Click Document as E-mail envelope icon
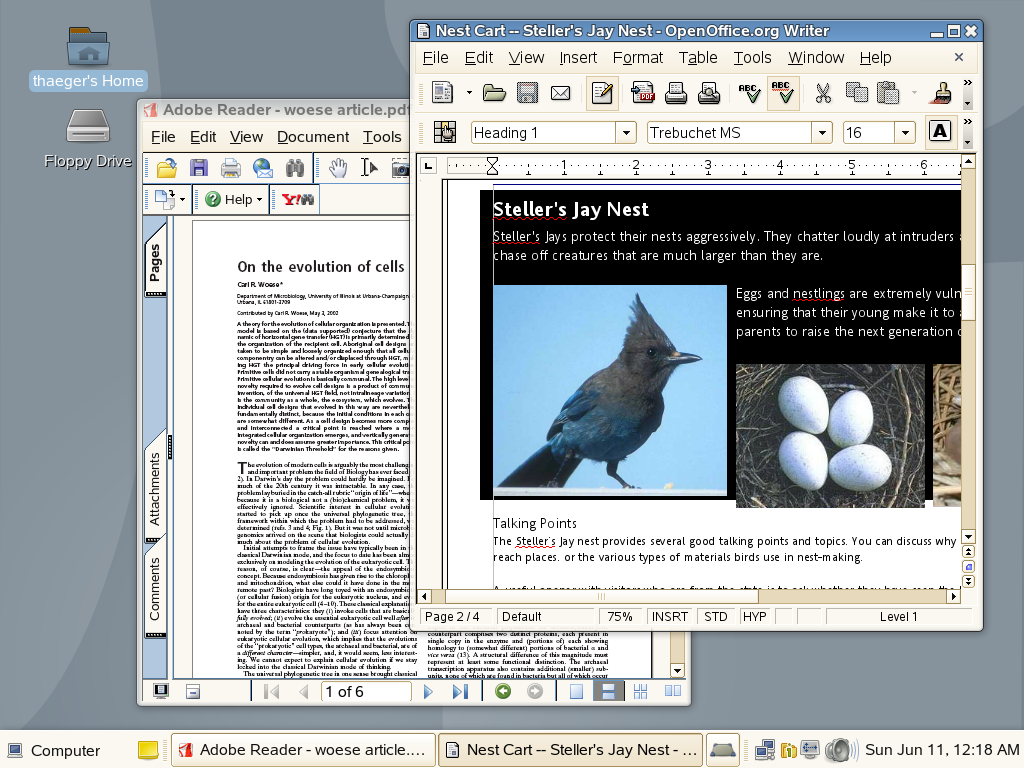The width and height of the screenshot is (1024, 768). 560,93
